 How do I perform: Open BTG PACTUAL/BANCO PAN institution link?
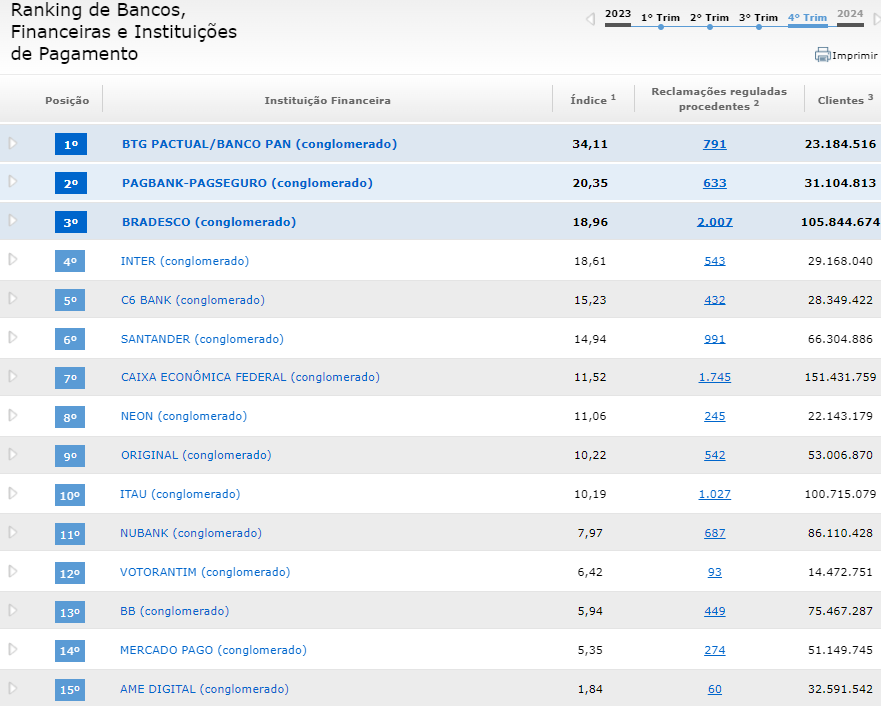coord(260,144)
